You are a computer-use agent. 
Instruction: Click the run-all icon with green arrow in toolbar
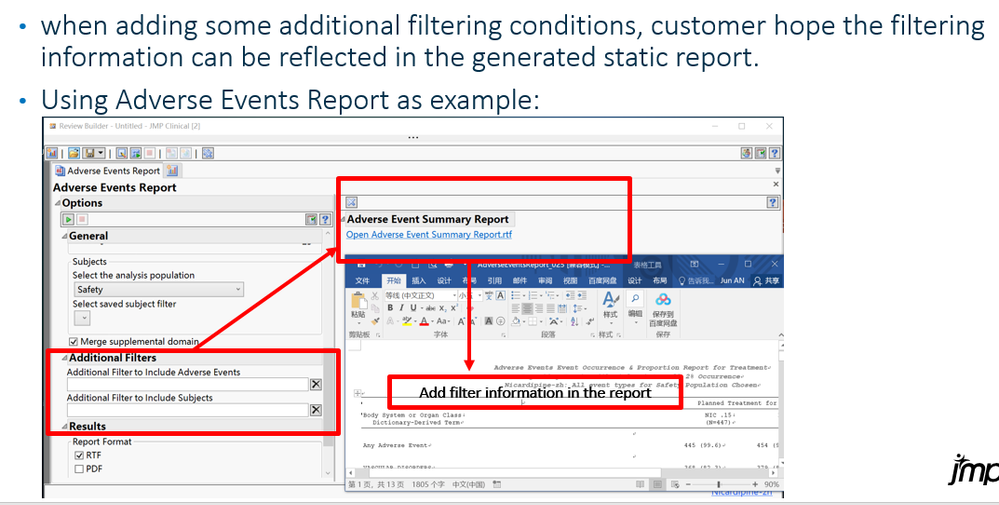click(x=136, y=153)
